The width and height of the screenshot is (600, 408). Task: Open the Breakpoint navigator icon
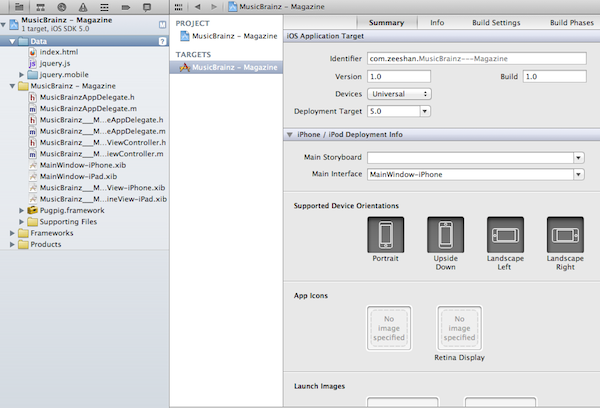126,7
